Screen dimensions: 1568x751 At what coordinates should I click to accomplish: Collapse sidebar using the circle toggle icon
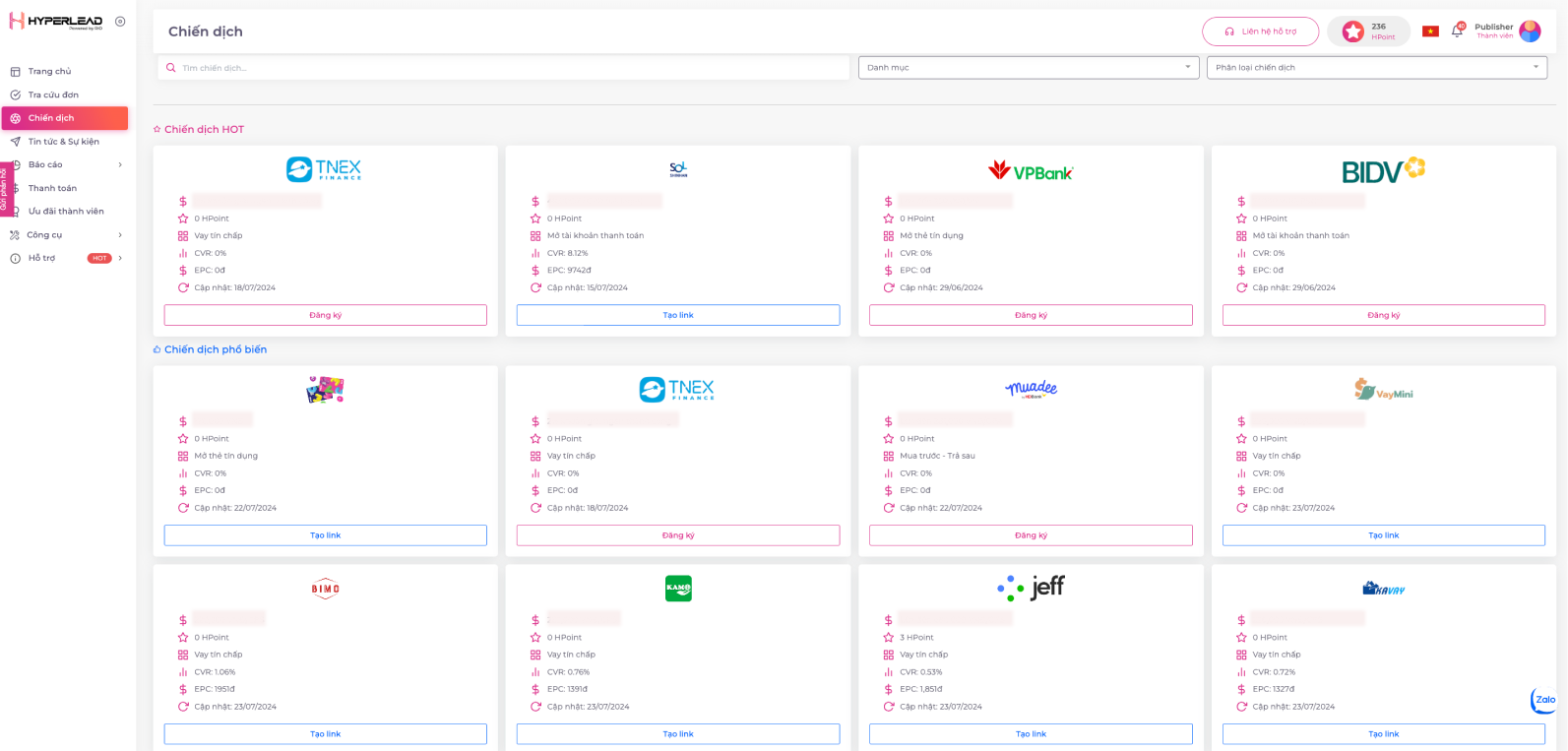120,22
